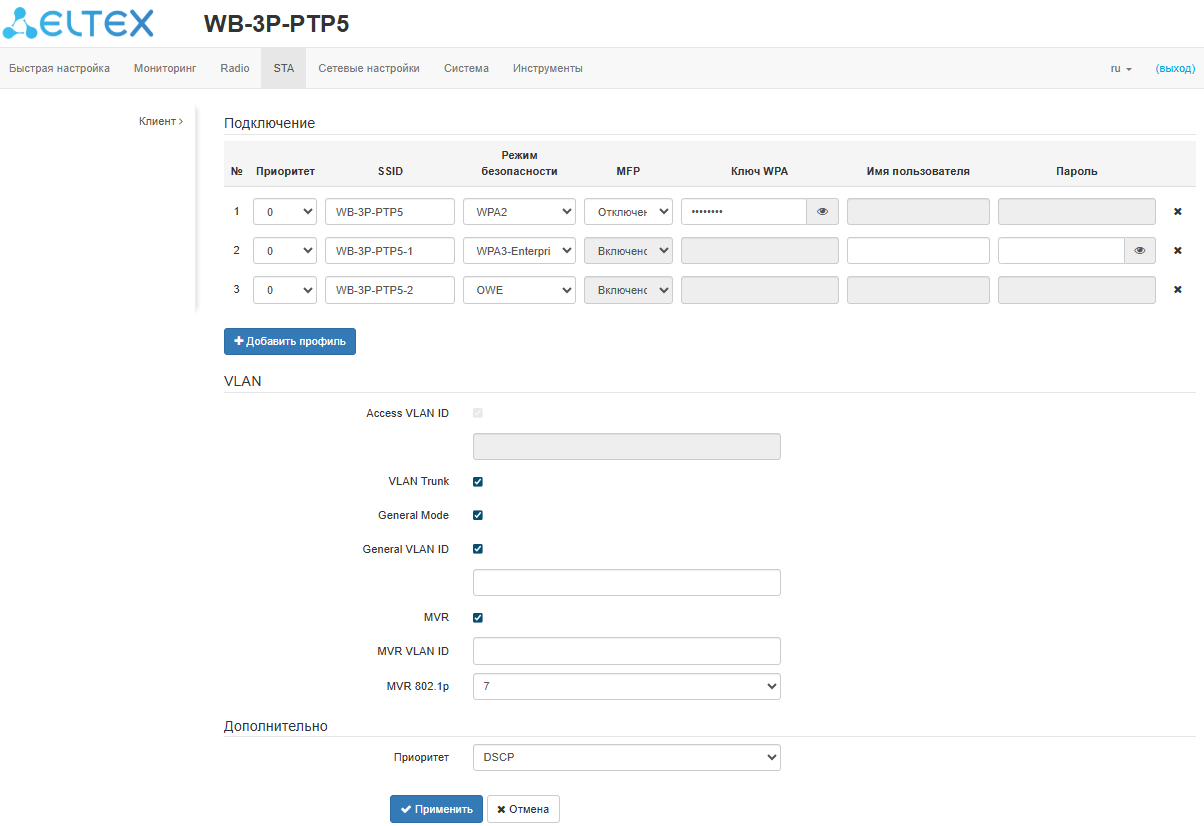Screen dimensions: 1204x826
Task: Click the Добавить профиль button
Action: pyautogui.click(x=290, y=342)
